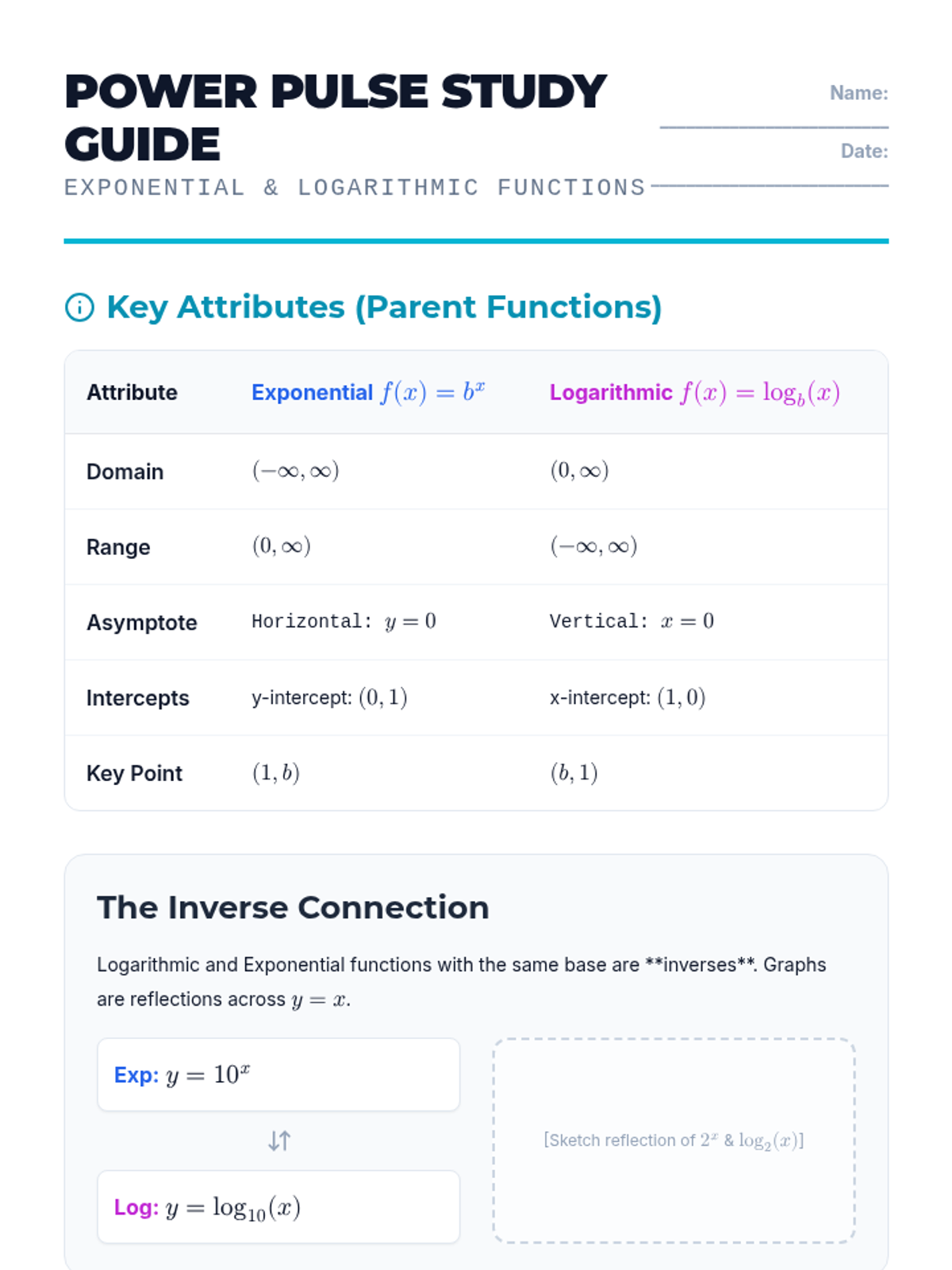Screen dimensions: 952x1270
Task: Select the Range row label
Action: coord(118,547)
